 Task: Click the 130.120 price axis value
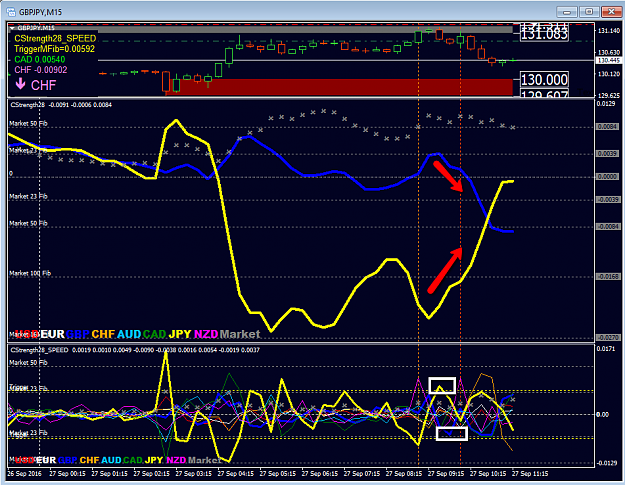[x=609, y=74]
